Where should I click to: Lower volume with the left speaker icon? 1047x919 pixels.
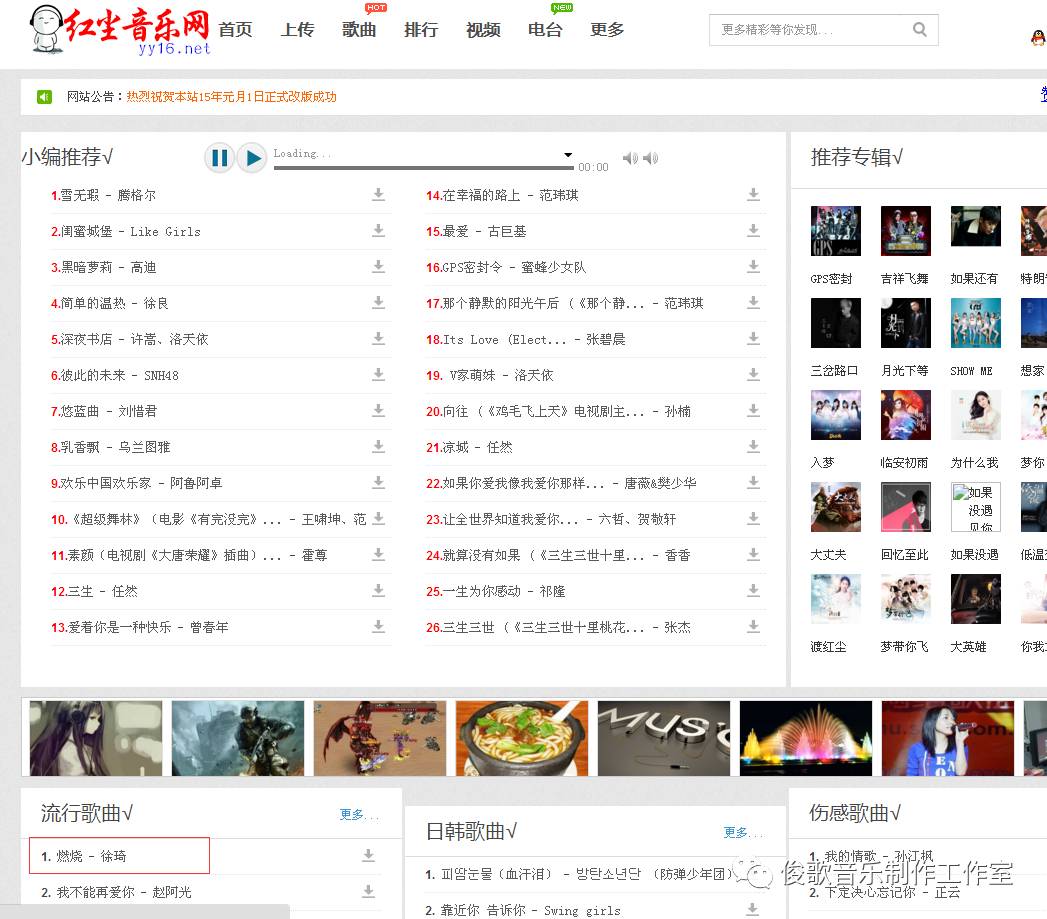(x=630, y=158)
